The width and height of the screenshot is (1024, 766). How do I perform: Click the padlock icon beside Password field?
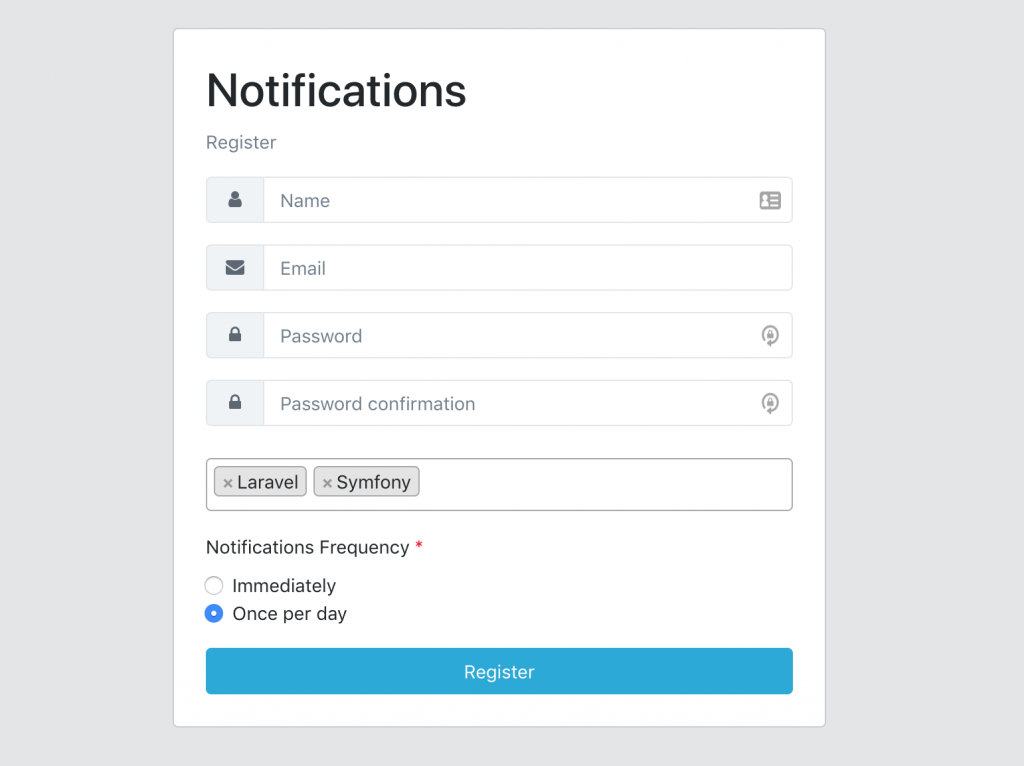tap(235, 335)
